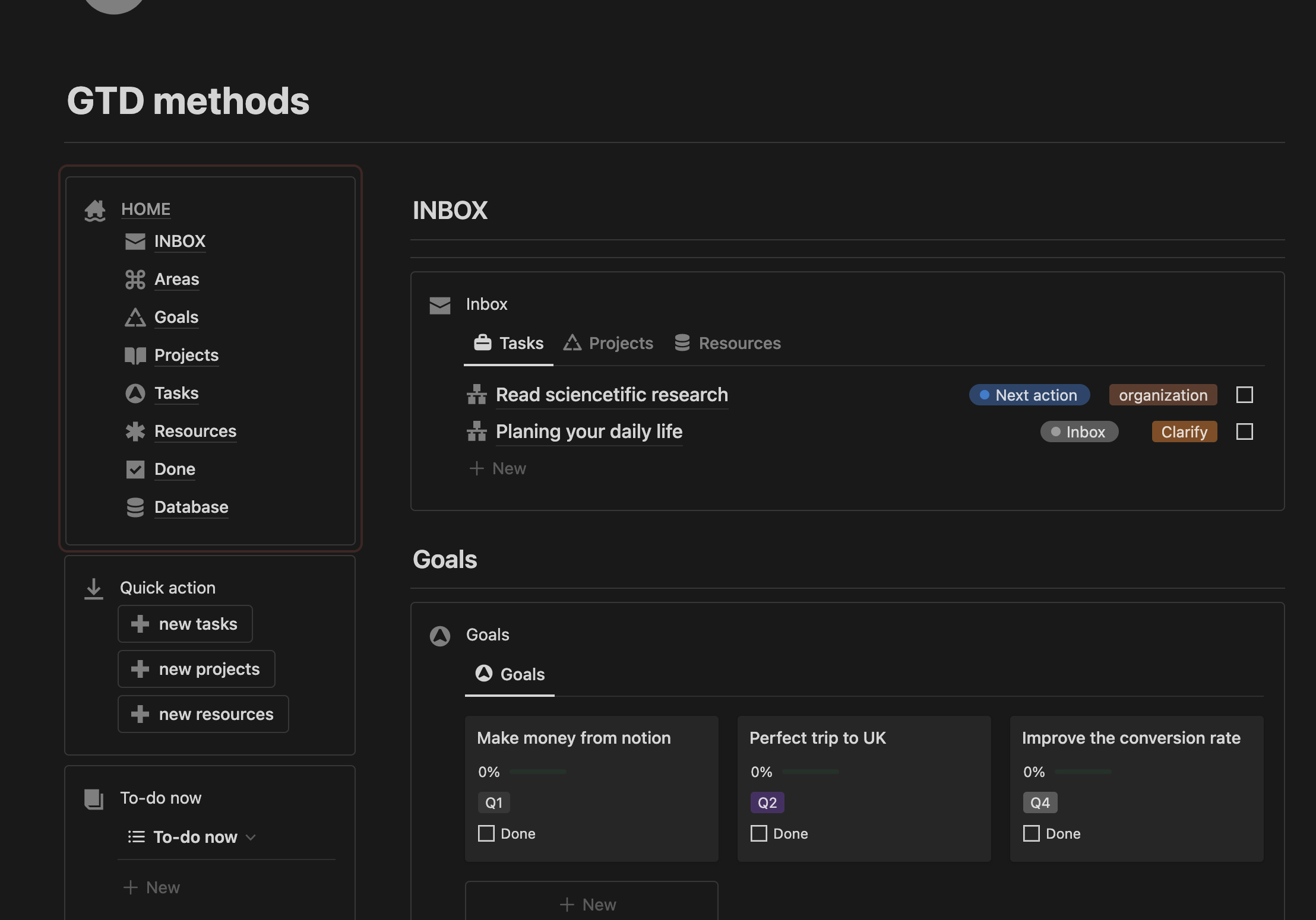
Task: Open the To-do now view dropdown chevron
Action: click(x=251, y=837)
